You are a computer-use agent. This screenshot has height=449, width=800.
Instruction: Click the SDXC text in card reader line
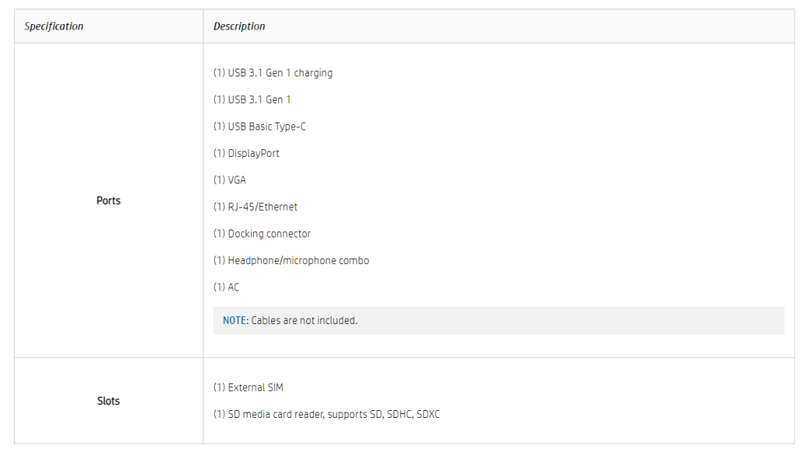pos(428,414)
